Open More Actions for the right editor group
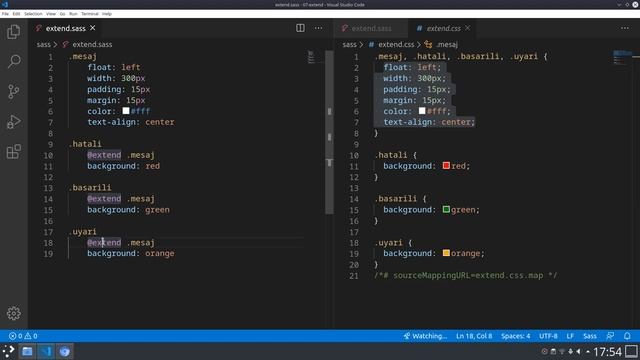The height and width of the screenshot is (360, 640). (x=624, y=28)
